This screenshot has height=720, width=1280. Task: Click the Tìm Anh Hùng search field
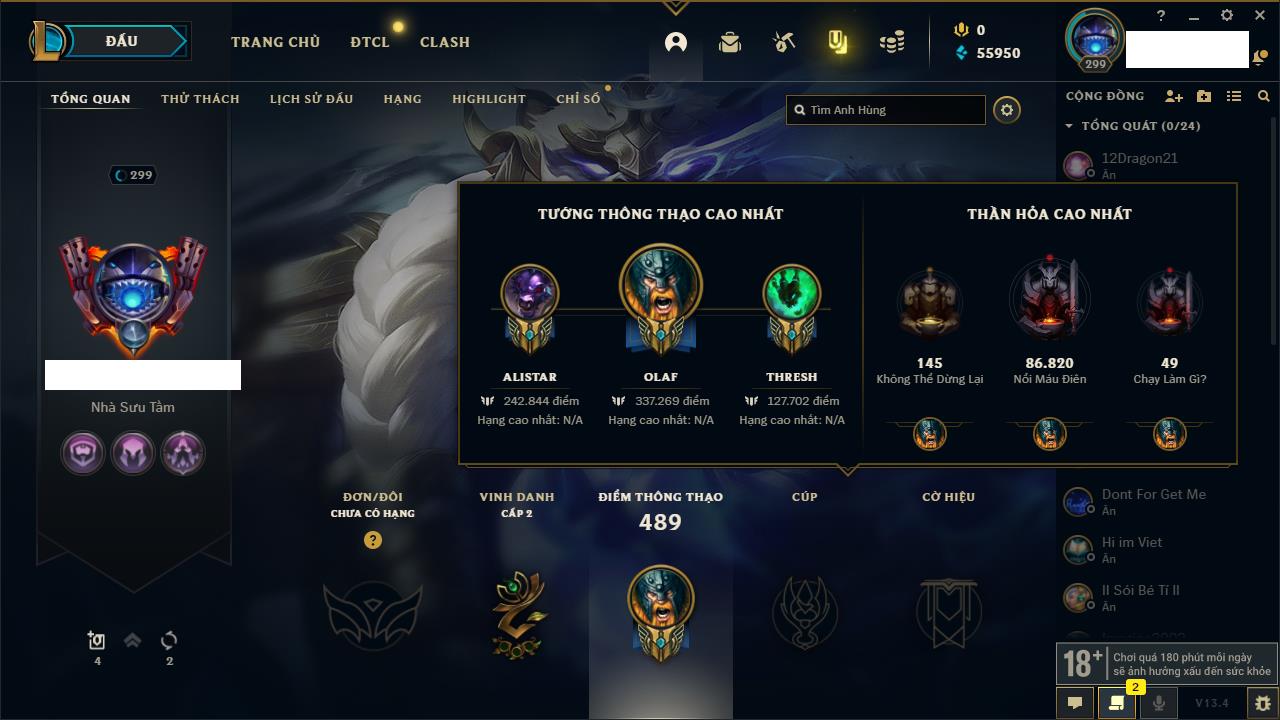886,110
